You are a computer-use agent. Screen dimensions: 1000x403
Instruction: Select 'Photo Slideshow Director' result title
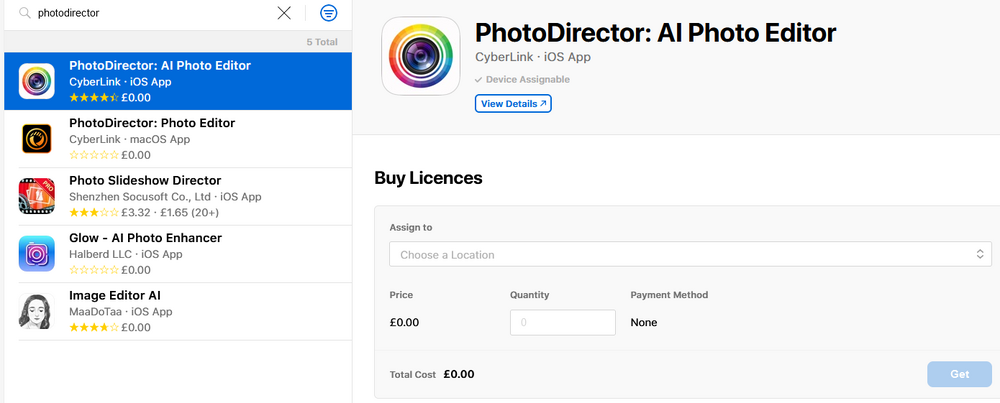tap(145, 180)
